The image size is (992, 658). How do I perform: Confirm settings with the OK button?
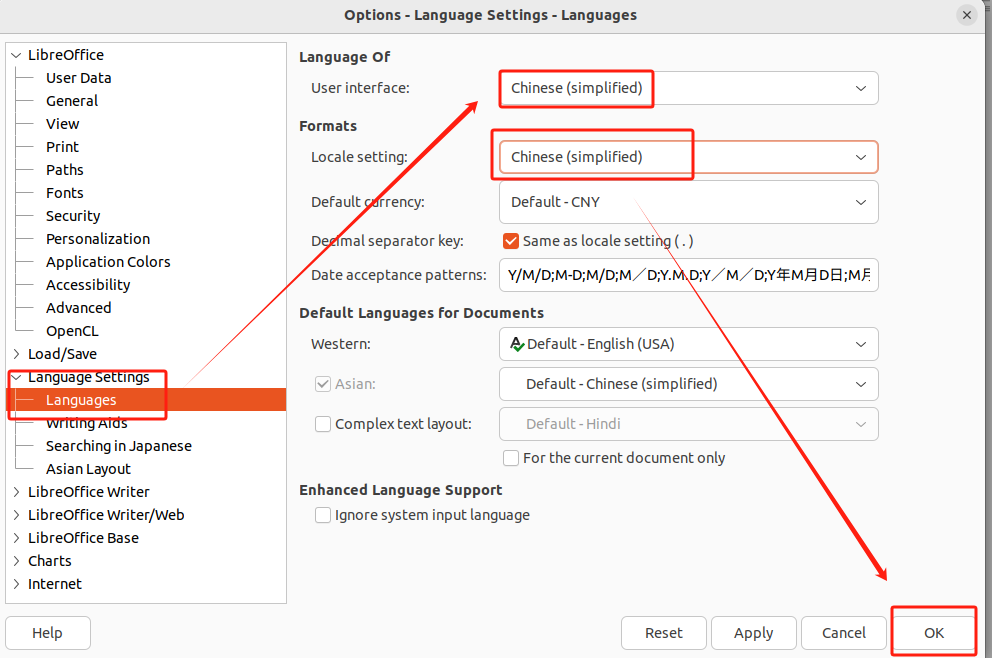click(934, 633)
